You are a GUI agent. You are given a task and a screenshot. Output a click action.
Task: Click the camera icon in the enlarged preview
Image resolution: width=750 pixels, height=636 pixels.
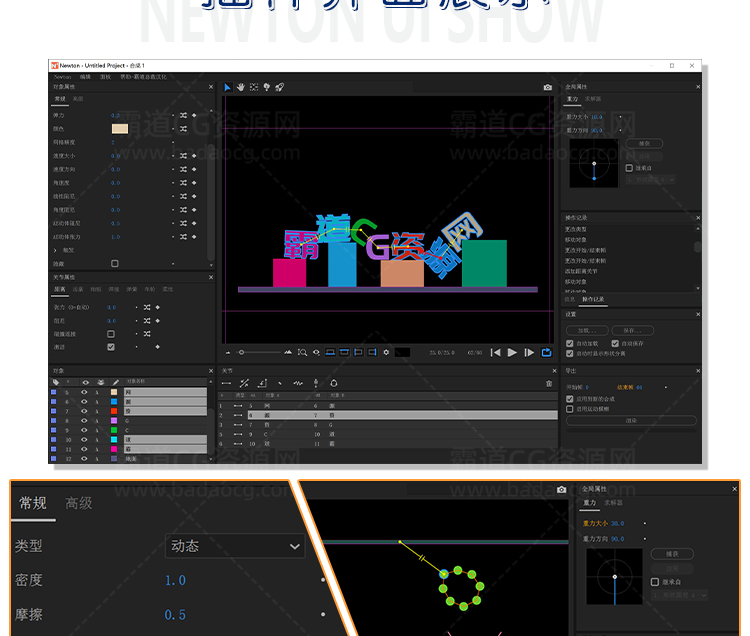(x=562, y=490)
